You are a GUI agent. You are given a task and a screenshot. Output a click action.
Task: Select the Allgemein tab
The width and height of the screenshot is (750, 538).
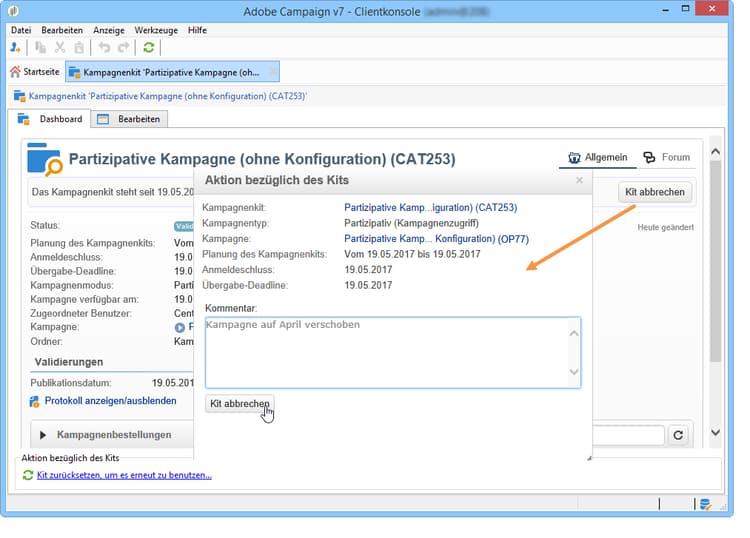click(x=598, y=157)
